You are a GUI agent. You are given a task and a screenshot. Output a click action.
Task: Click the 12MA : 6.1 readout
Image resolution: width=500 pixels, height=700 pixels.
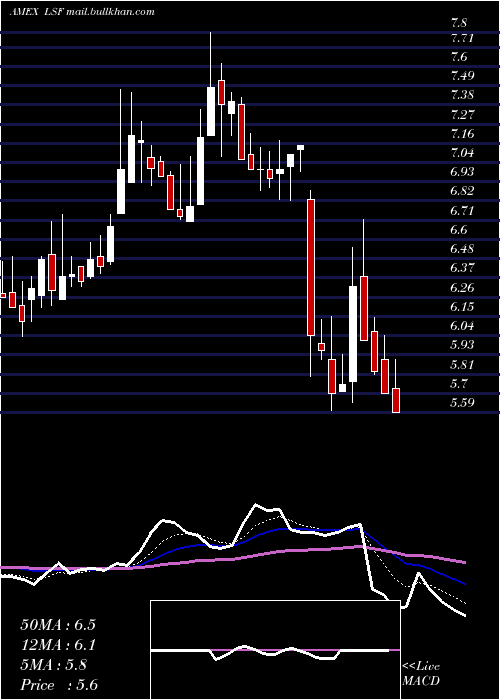pyautogui.click(x=58, y=645)
